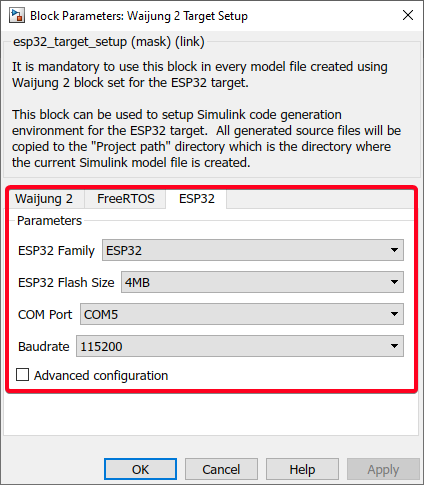
Task: Open the Help button
Action: [x=302, y=469]
